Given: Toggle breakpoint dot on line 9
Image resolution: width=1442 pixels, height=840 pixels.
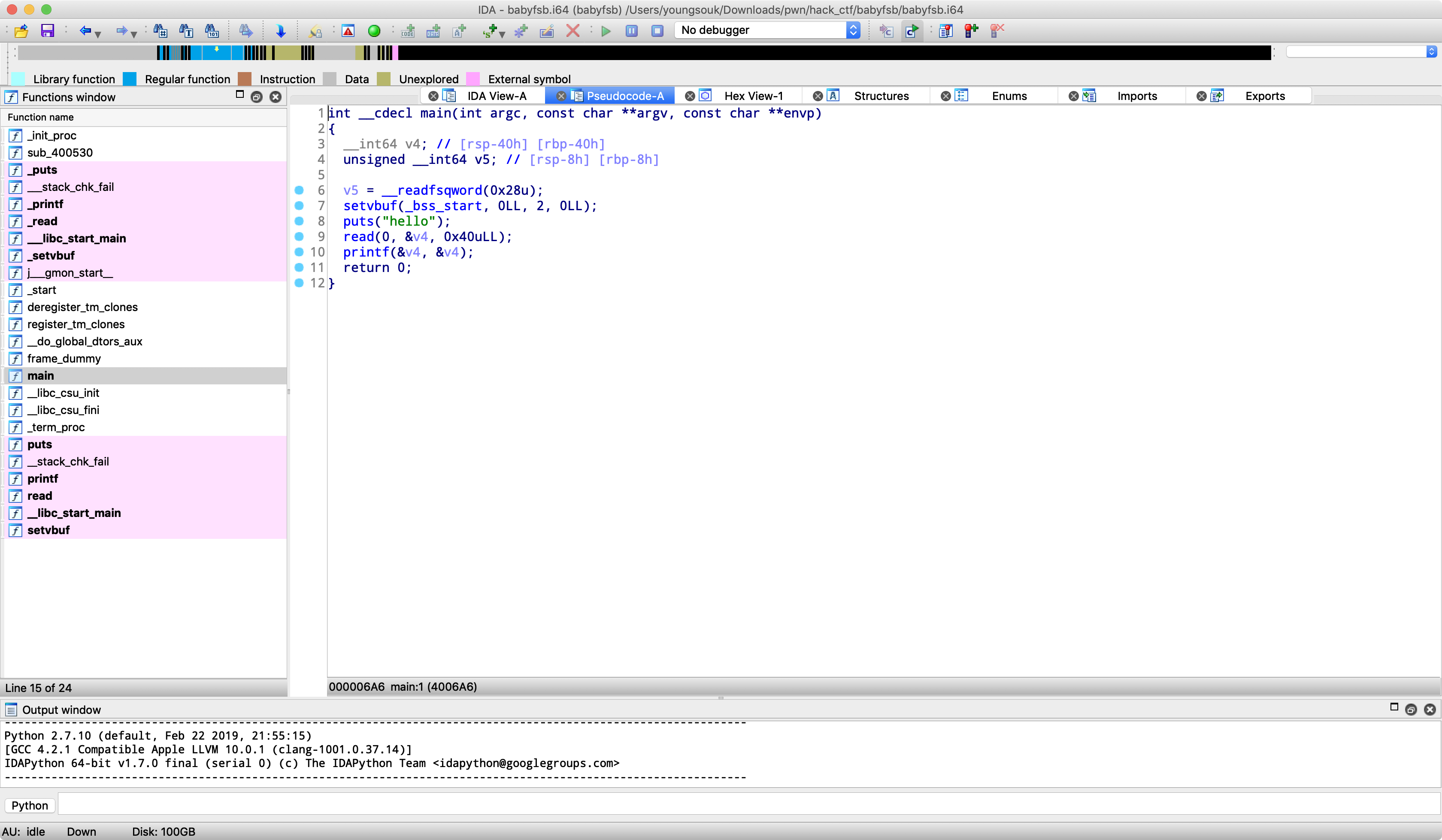Looking at the screenshot, I should coord(299,236).
